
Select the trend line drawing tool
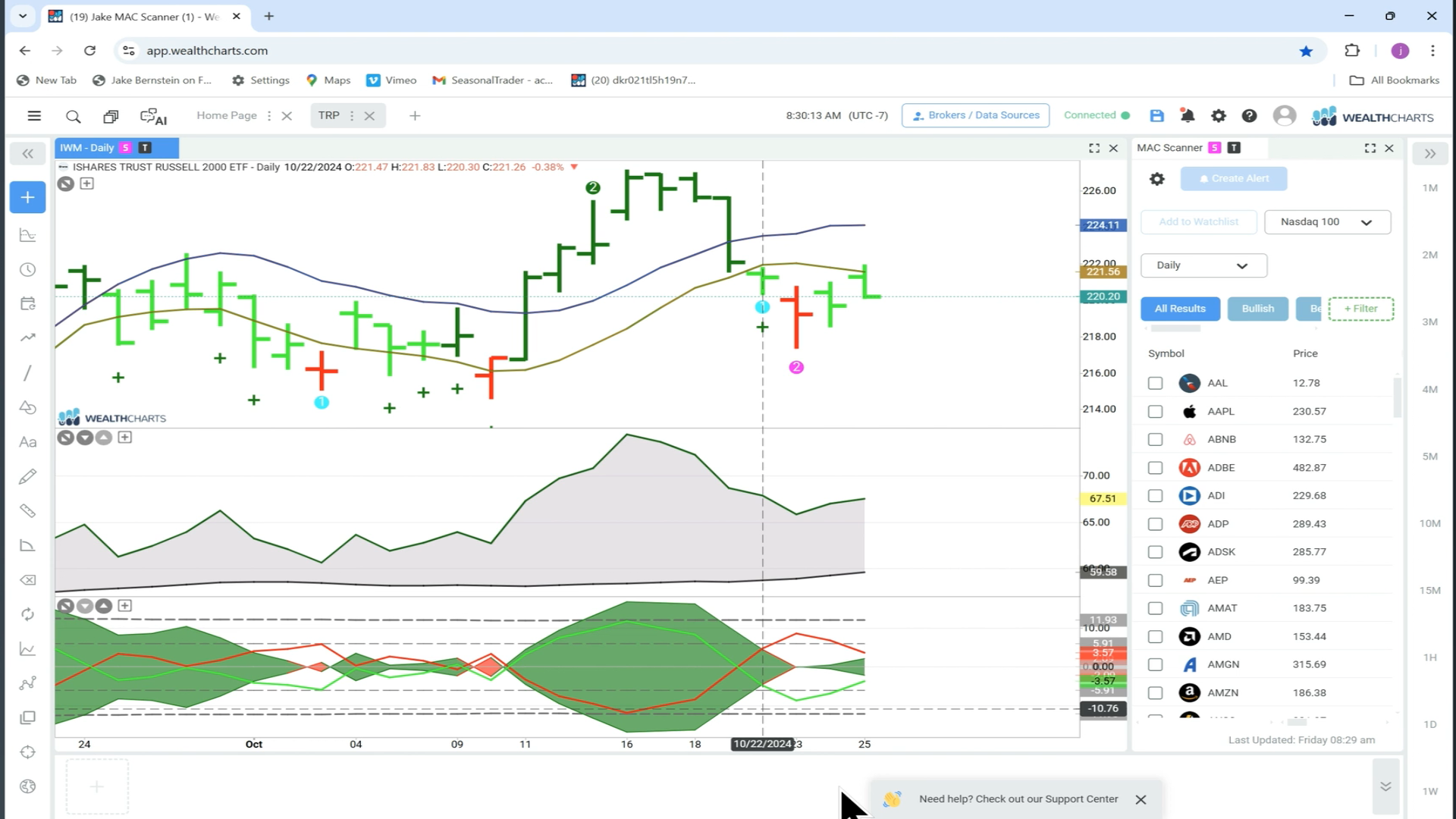pyautogui.click(x=27, y=373)
